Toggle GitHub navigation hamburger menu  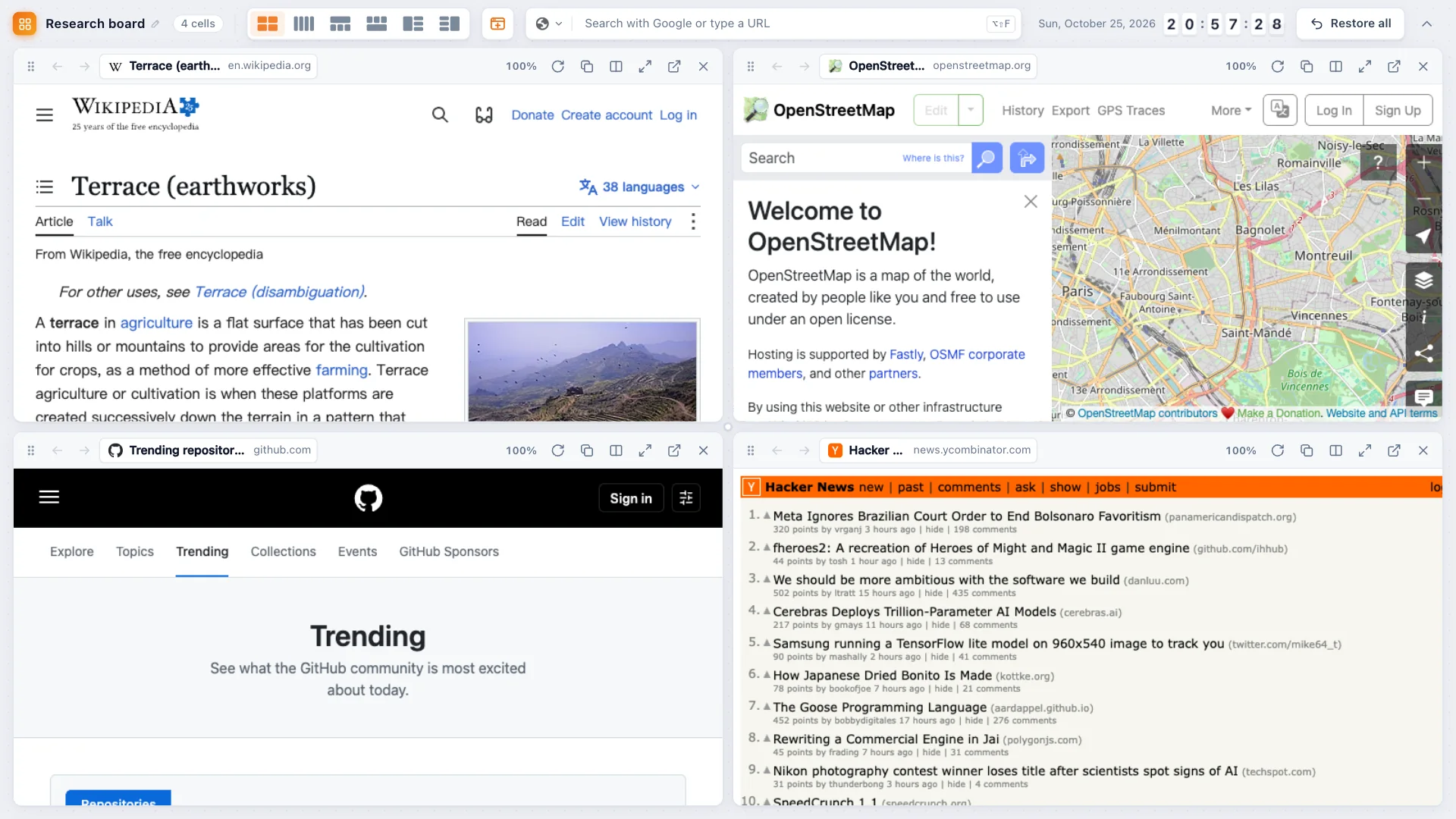pos(49,497)
